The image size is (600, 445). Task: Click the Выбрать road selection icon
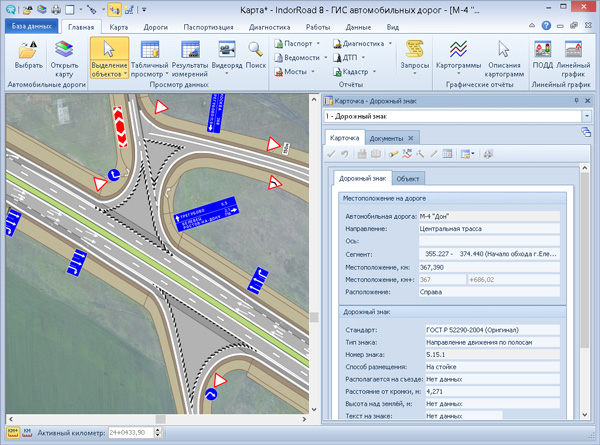click(28, 50)
